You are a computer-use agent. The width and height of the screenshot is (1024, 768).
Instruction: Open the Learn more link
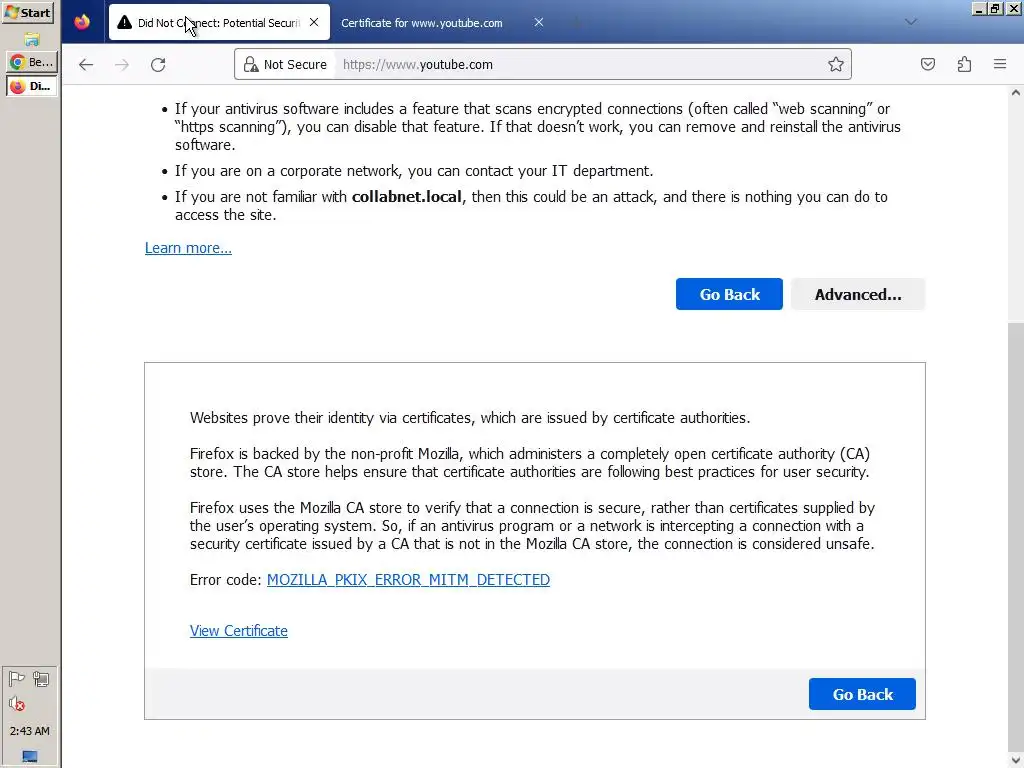pos(188,248)
